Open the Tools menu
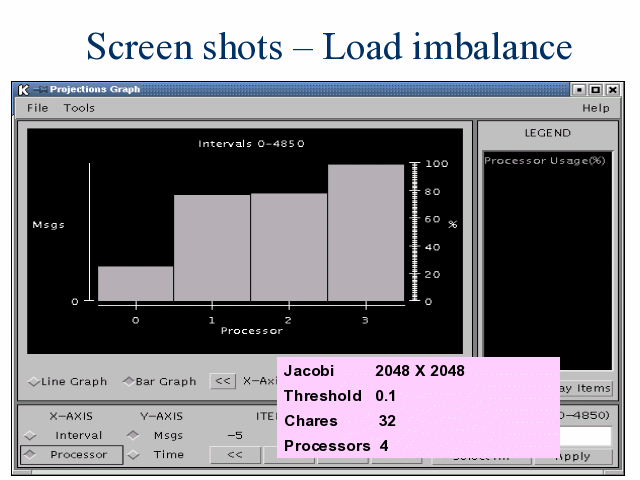Image resolution: width=640 pixels, height=480 pixels. (79, 107)
